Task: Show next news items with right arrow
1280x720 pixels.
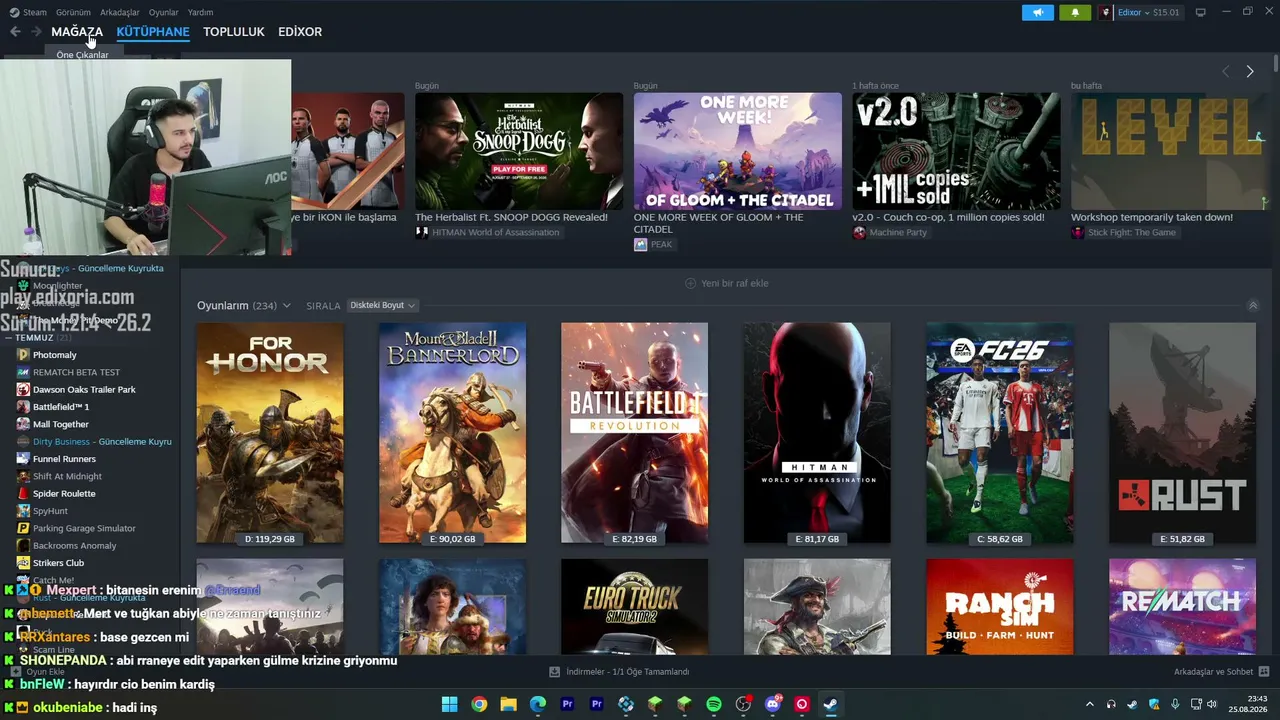Action: [1249, 71]
